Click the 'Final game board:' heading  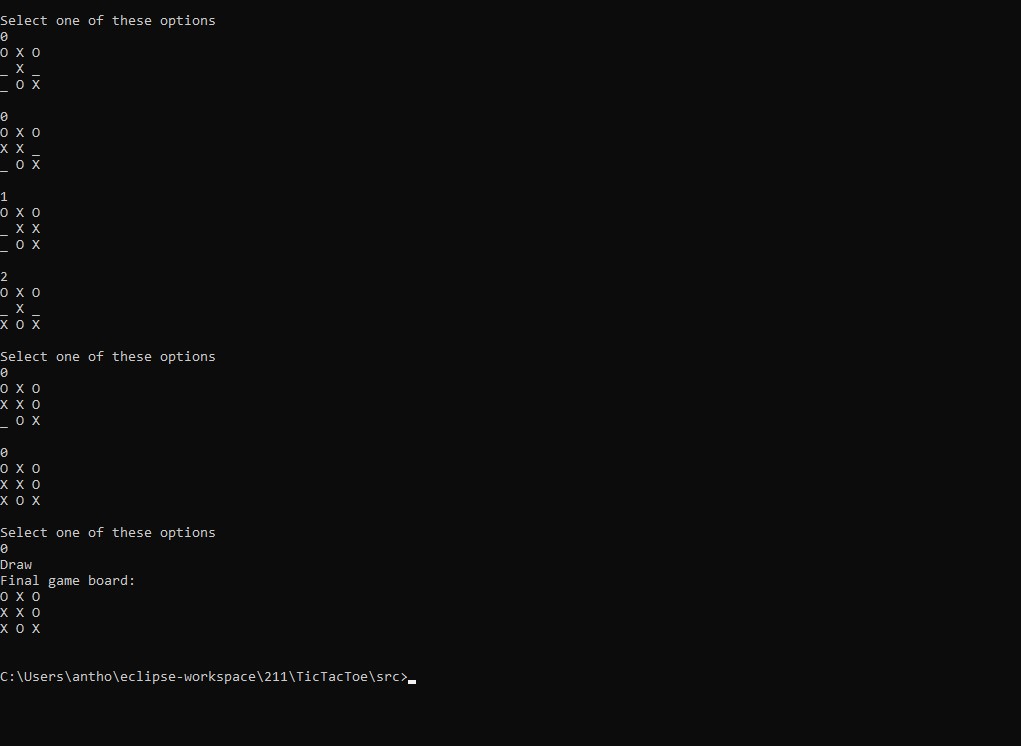[x=68, y=580]
